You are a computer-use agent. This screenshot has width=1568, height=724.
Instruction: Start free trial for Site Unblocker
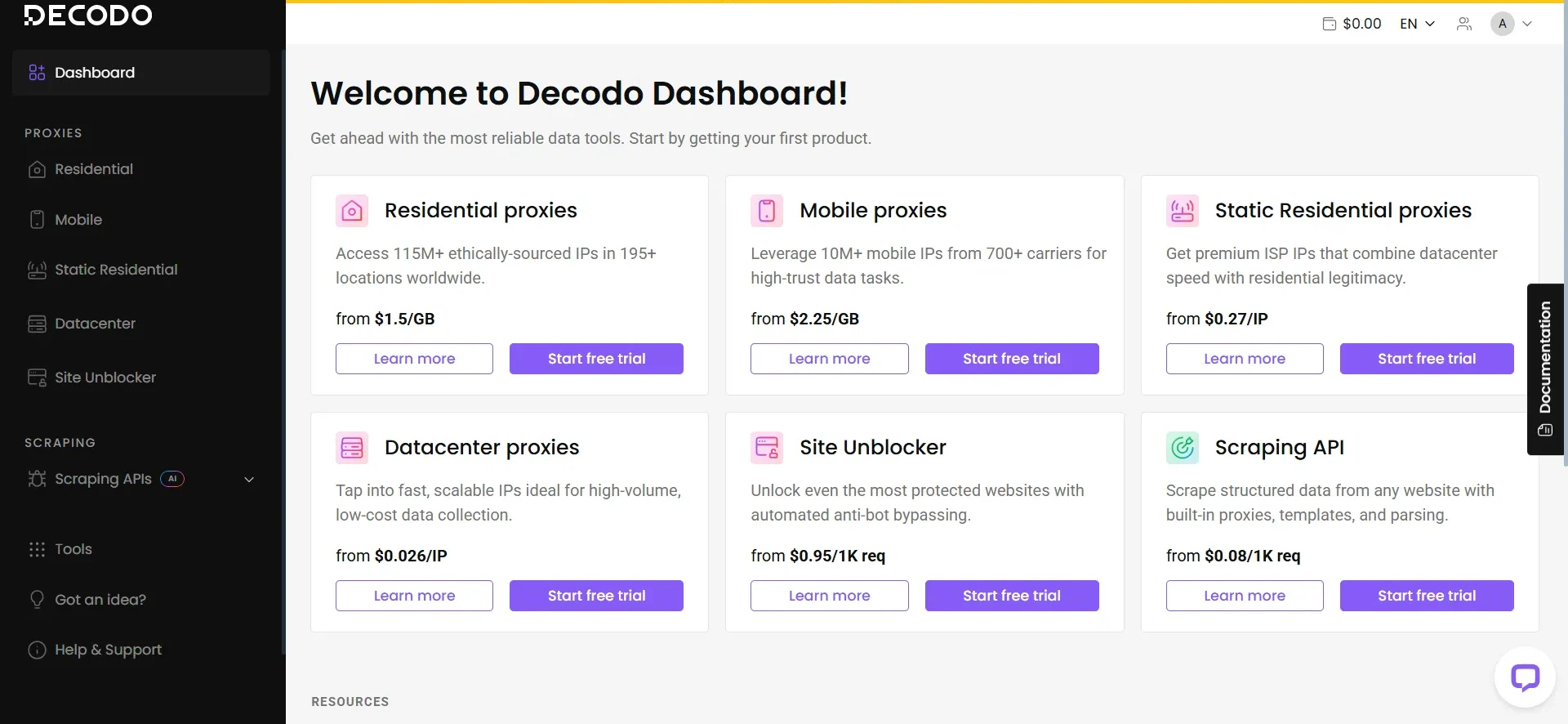[1012, 595]
